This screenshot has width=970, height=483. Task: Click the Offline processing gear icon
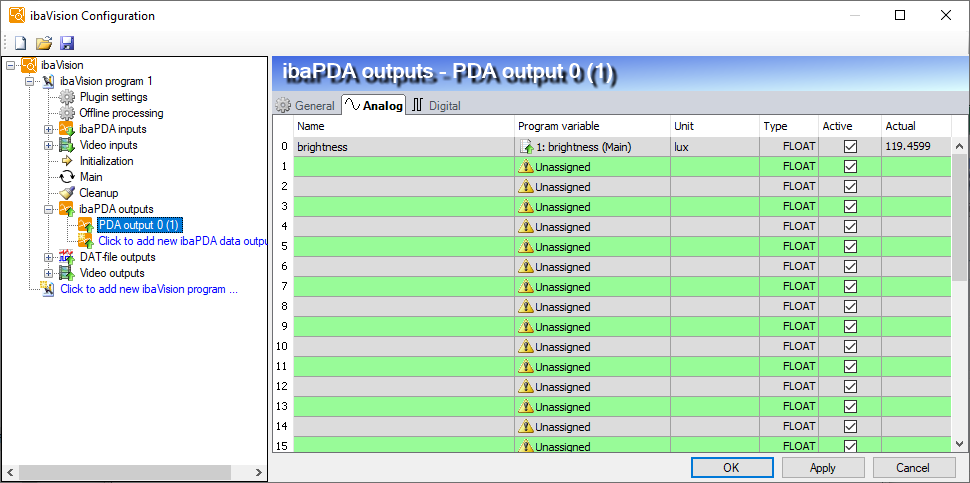67,113
